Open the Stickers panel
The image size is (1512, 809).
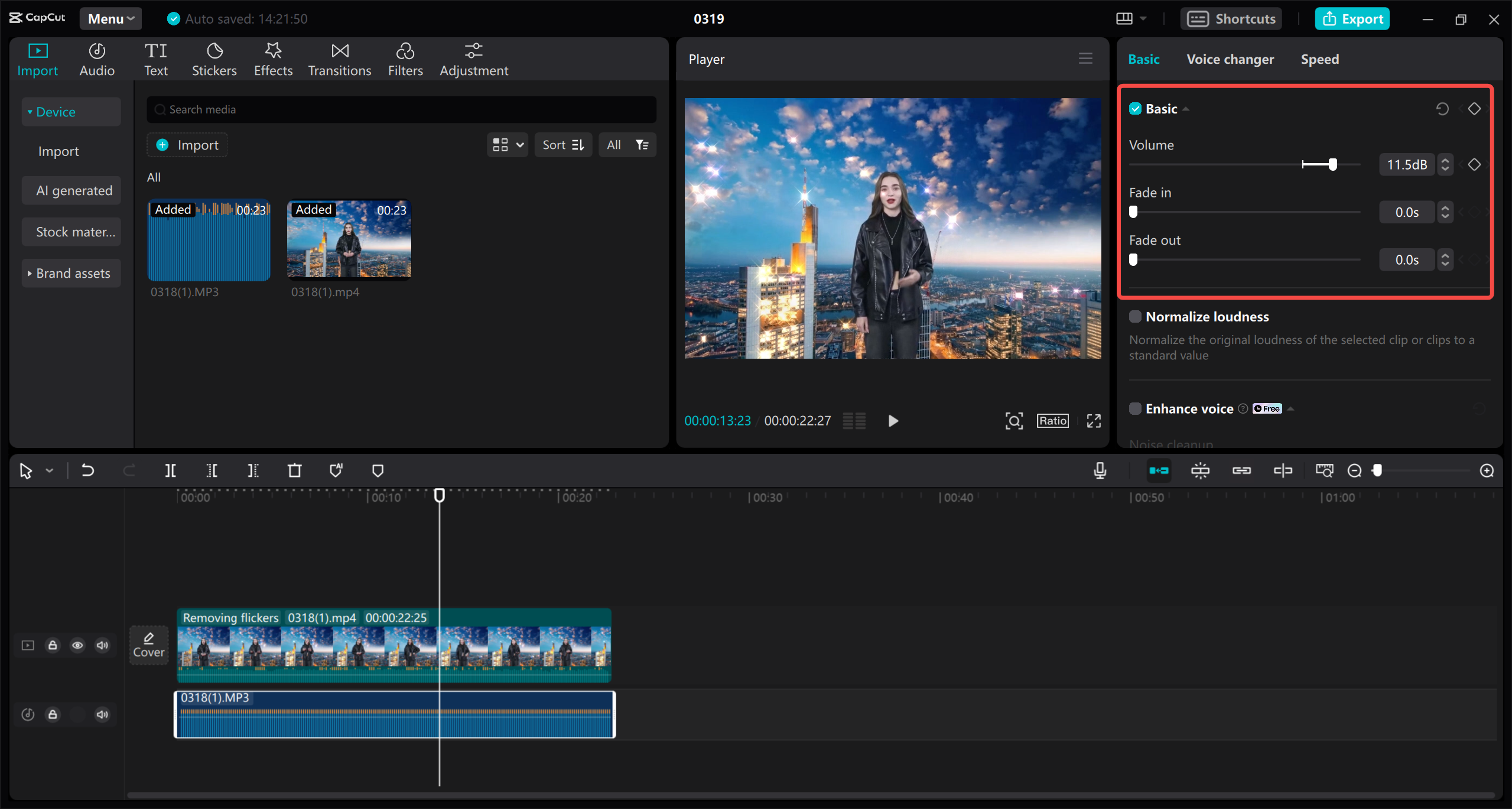pyautogui.click(x=214, y=59)
